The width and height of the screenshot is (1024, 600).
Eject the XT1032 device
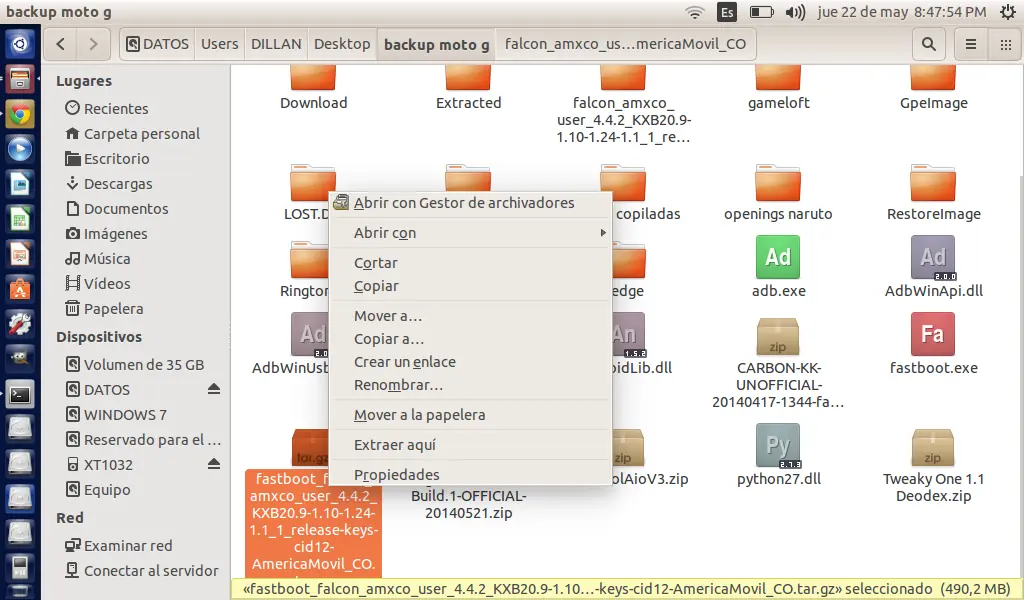(214, 464)
